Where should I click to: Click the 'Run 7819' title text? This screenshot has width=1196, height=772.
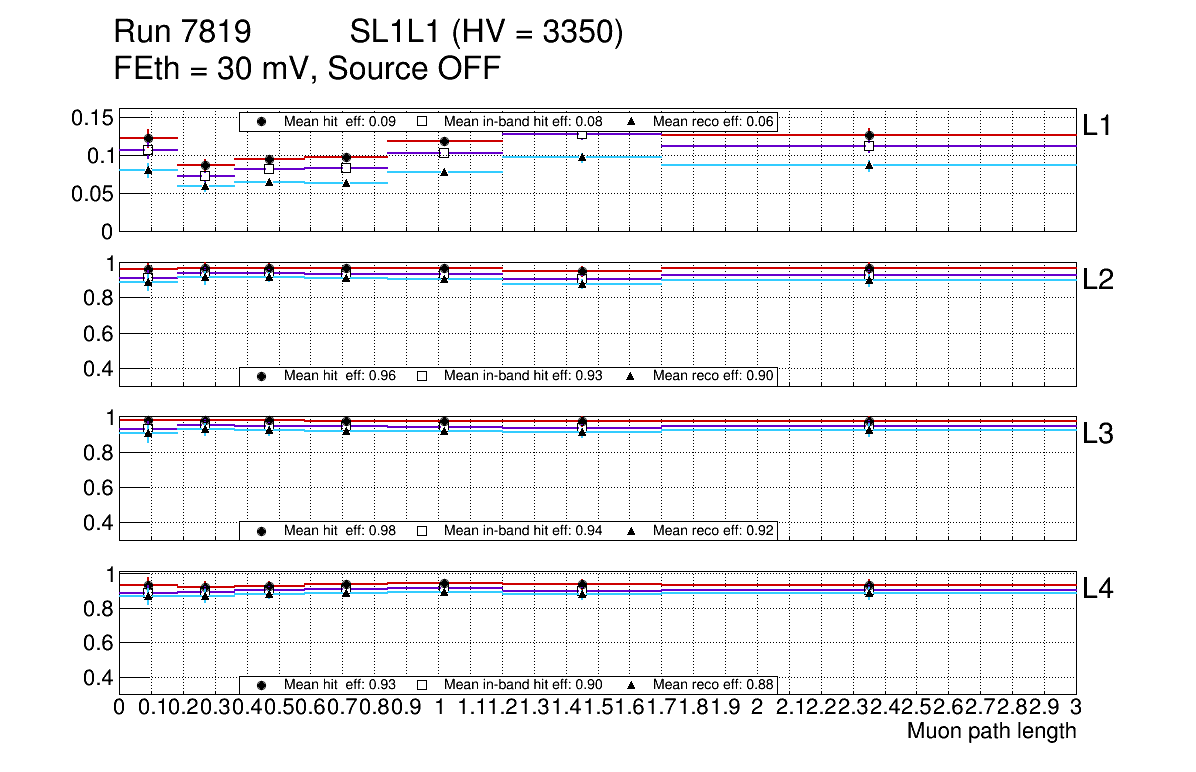[181, 33]
